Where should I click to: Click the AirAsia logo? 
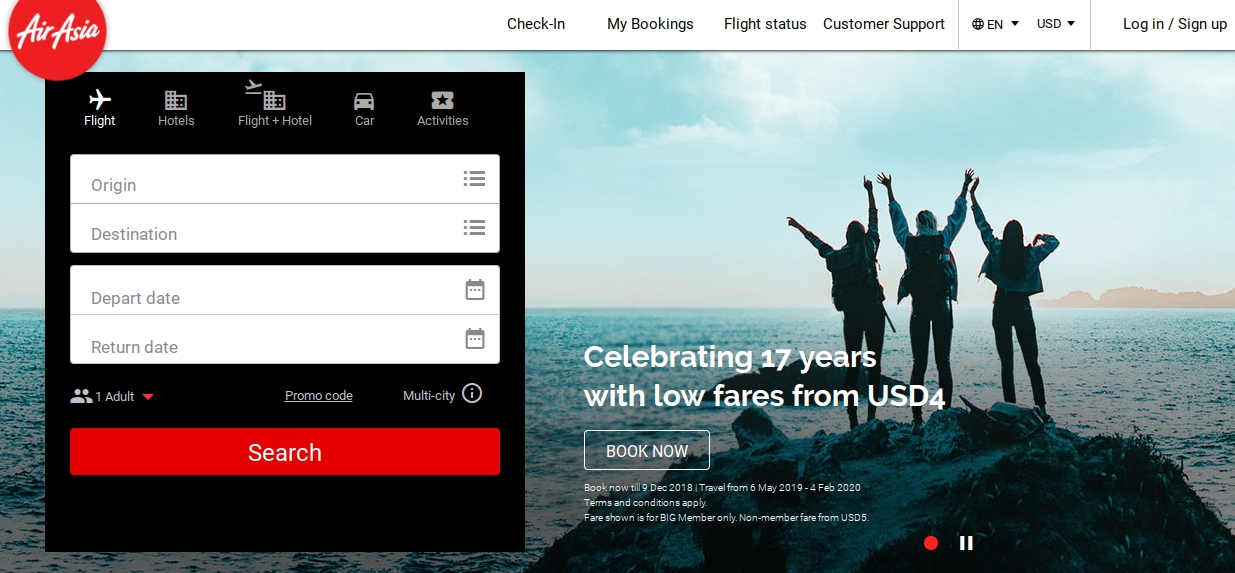pos(57,35)
